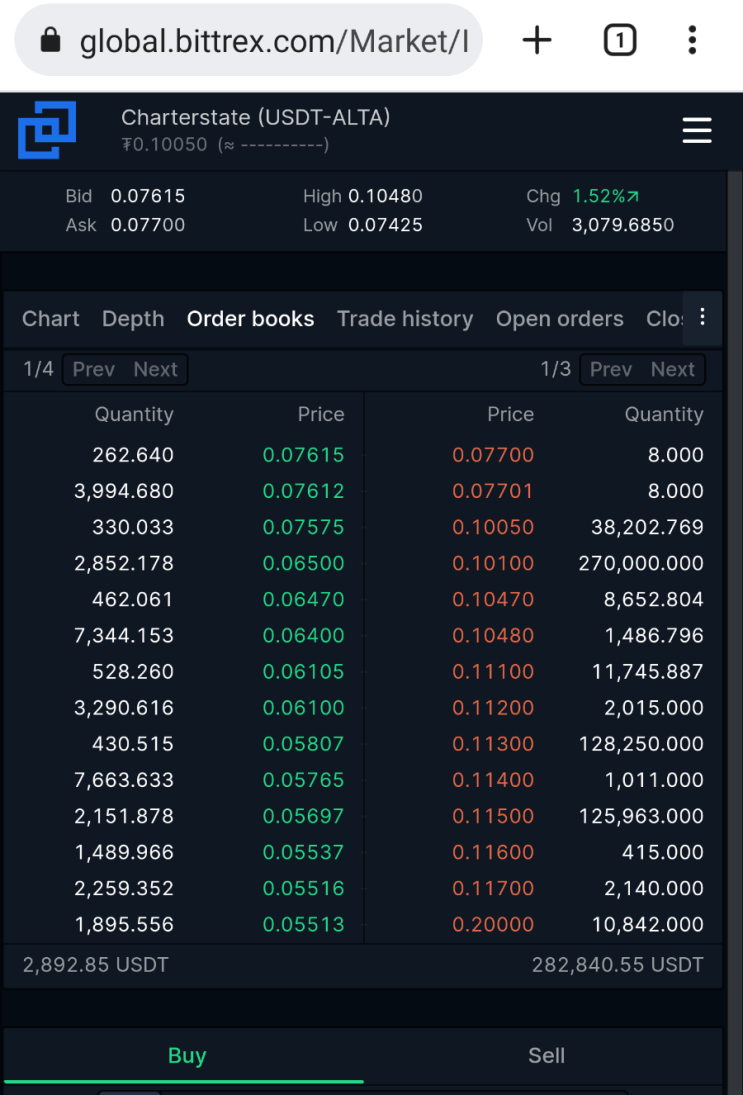
Task: Switch to the Chart tab
Action: (x=50, y=319)
